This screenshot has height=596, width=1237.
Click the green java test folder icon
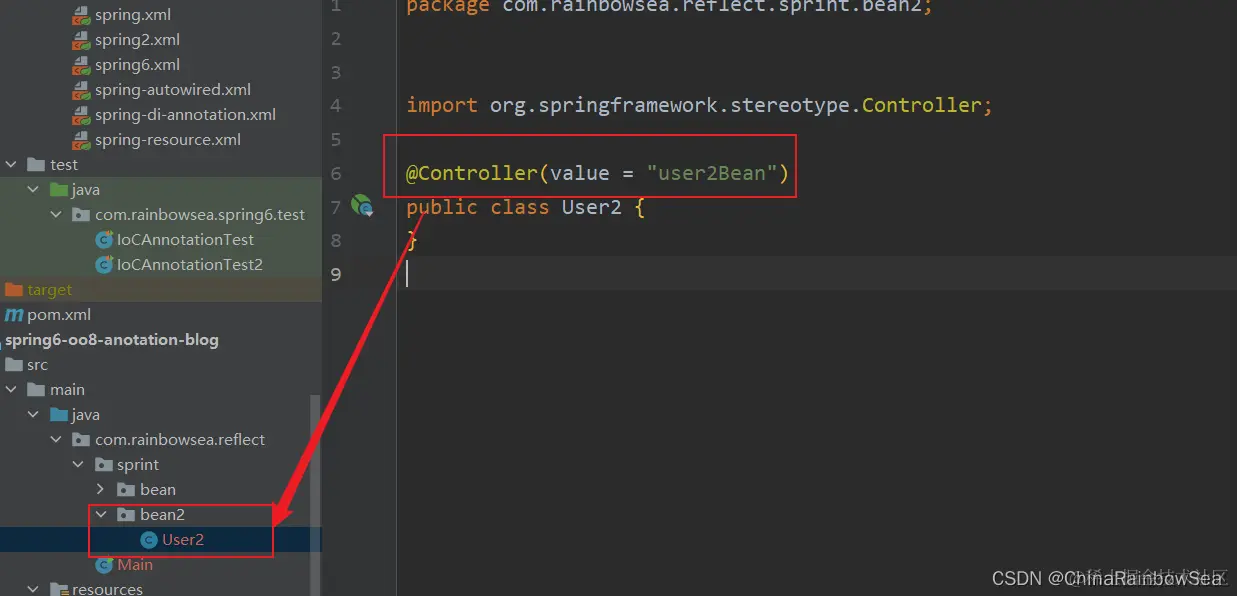[58, 190]
